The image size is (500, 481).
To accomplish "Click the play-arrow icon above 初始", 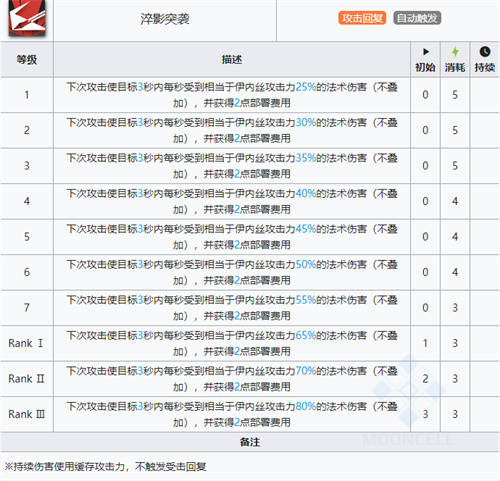I will [x=426, y=52].
